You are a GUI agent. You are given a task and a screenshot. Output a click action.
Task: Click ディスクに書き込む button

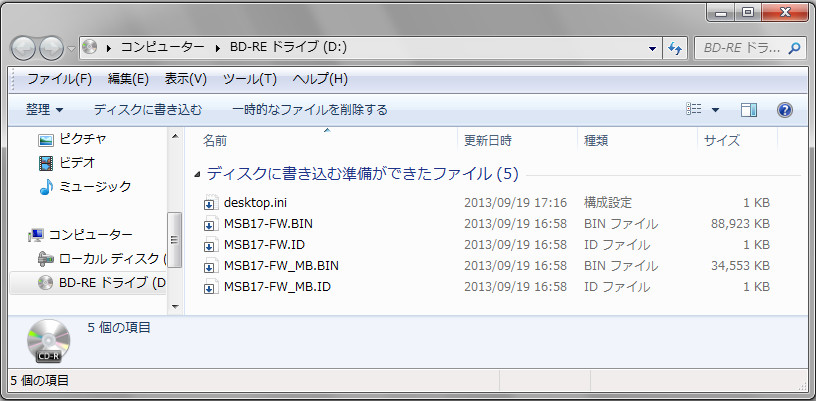[x=148, y=109]
